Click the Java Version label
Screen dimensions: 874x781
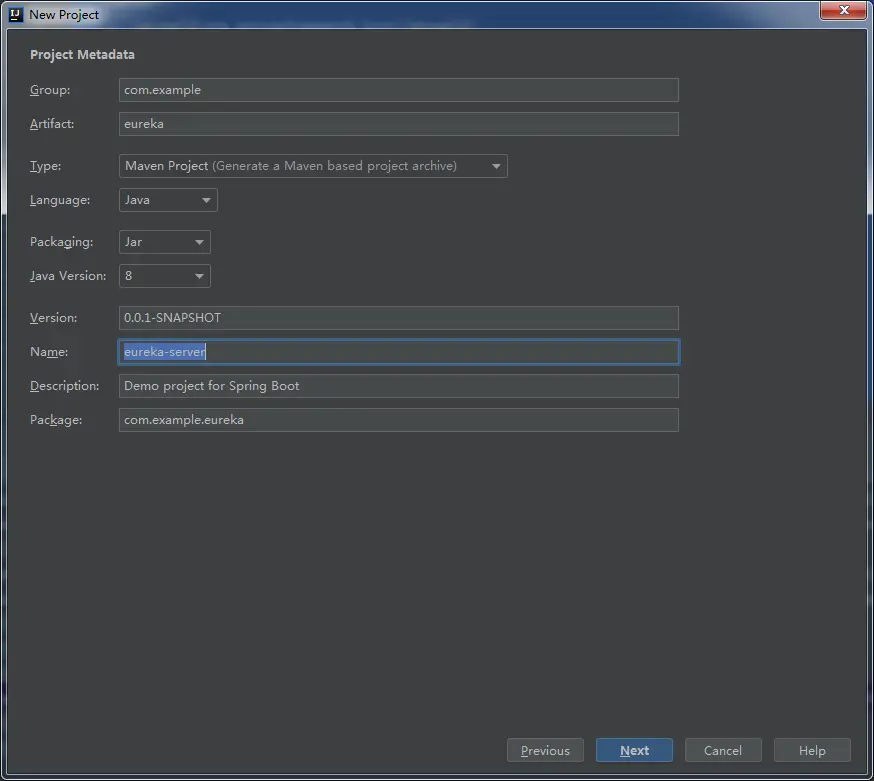tap(68, 276)
